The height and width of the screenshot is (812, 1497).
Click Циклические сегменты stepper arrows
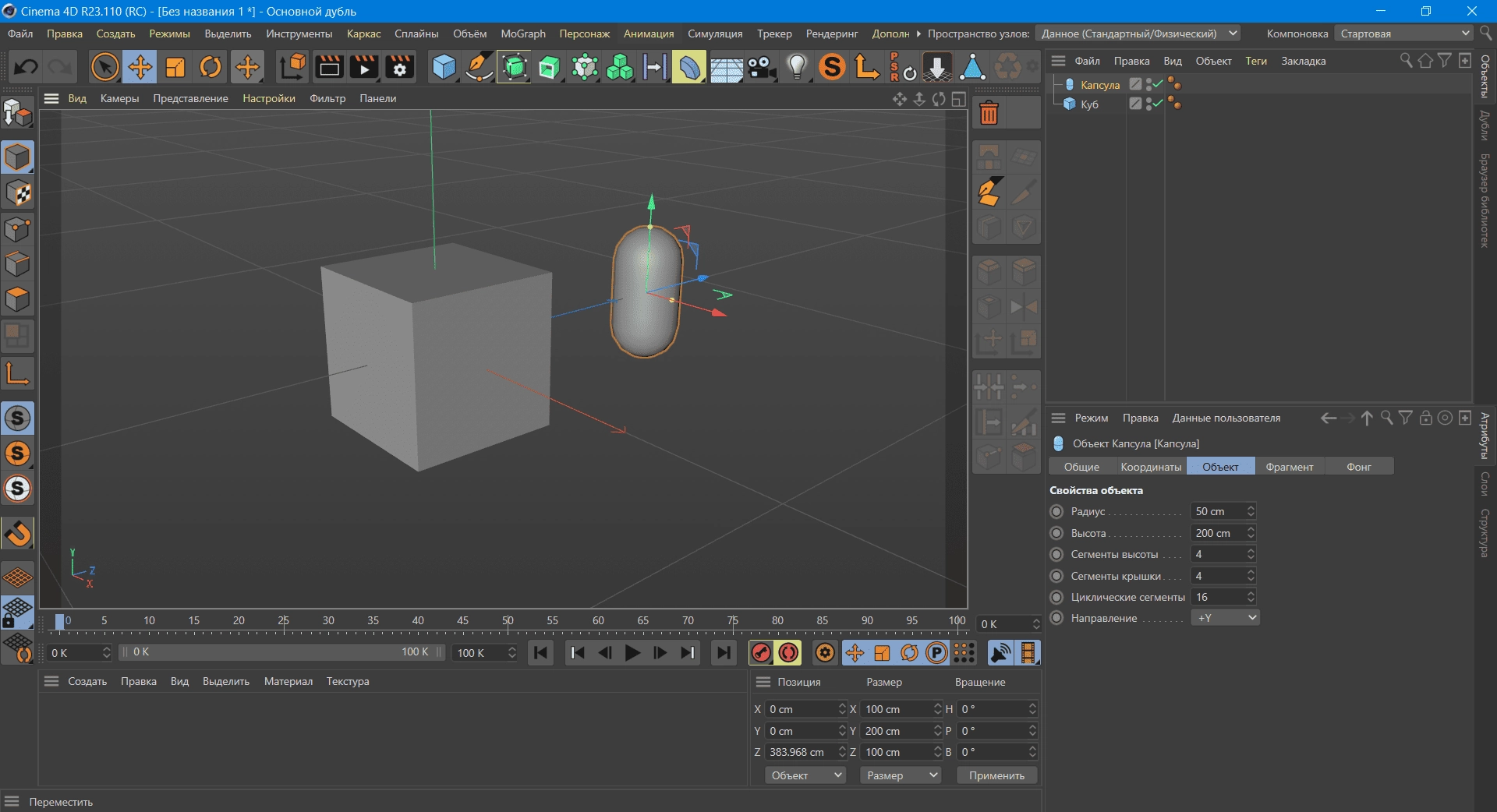(x=1251, y=597)
